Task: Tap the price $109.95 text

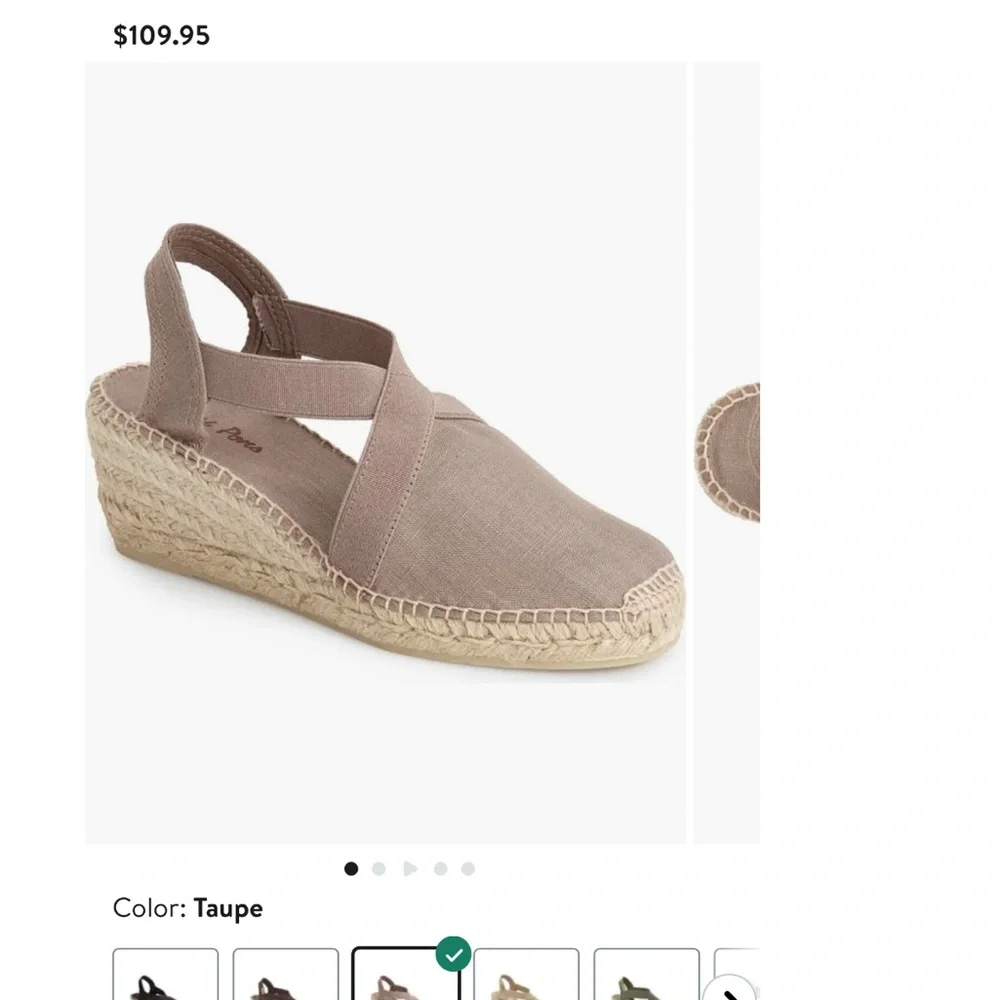Action: (x=162, y=36)
